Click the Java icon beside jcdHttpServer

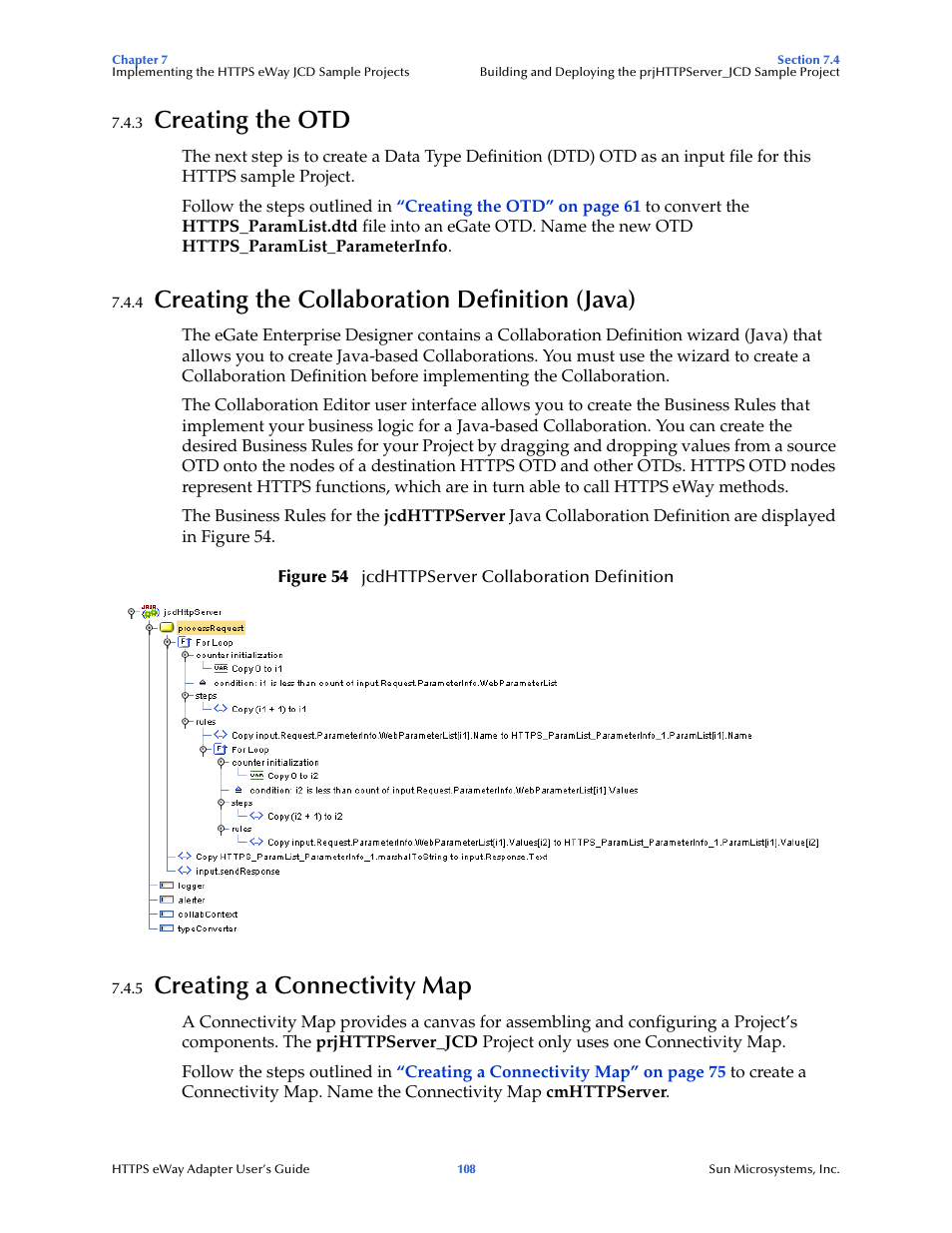[150, 611]
